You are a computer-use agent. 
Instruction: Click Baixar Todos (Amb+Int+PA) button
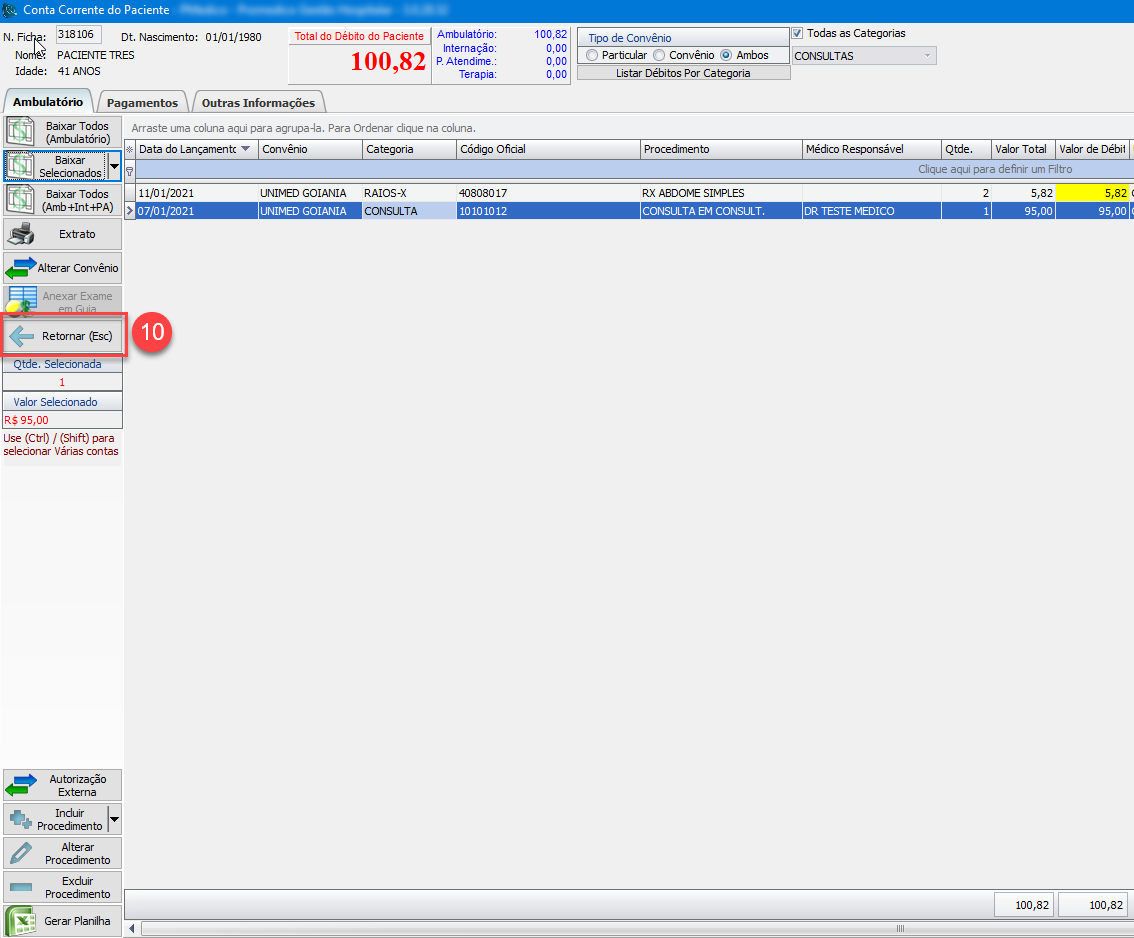[x=62, y=200]
